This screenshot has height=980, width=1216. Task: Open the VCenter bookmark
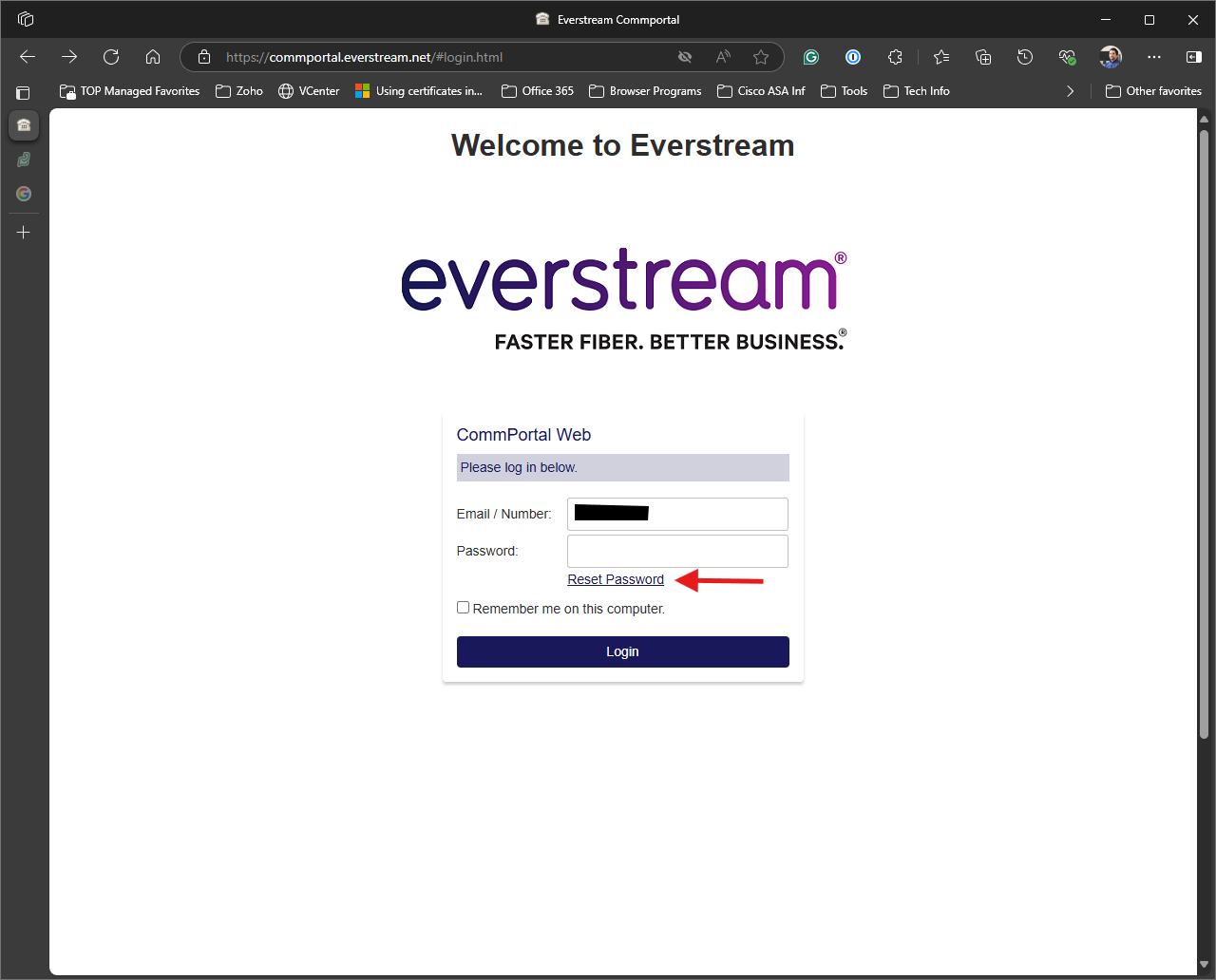309,91
